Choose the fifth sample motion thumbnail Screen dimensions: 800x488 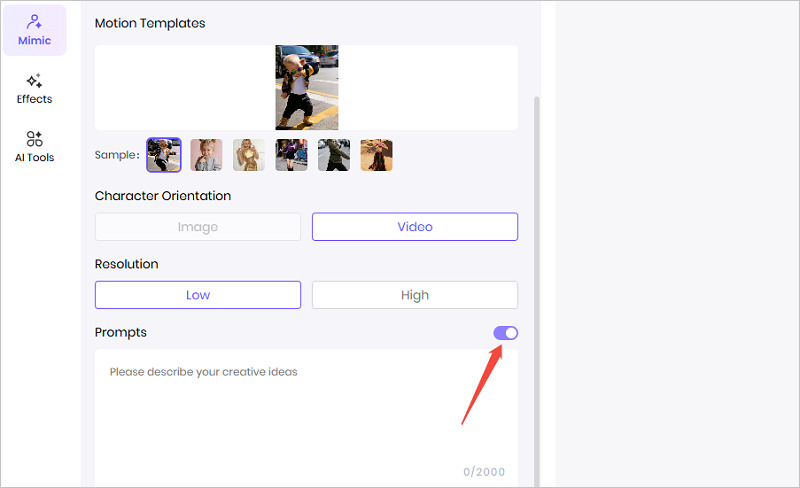coord(334,155)
